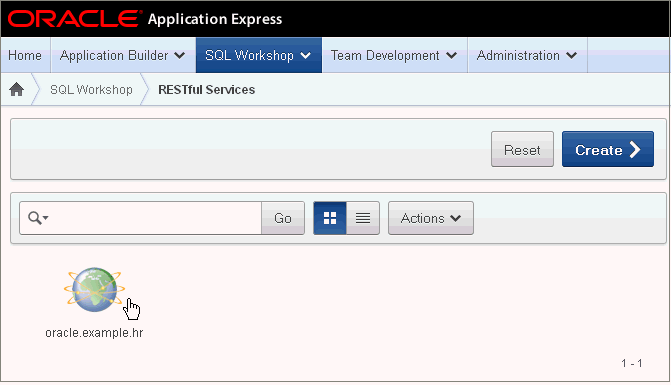Click the Oracle Application Express logo

[145, 19]
